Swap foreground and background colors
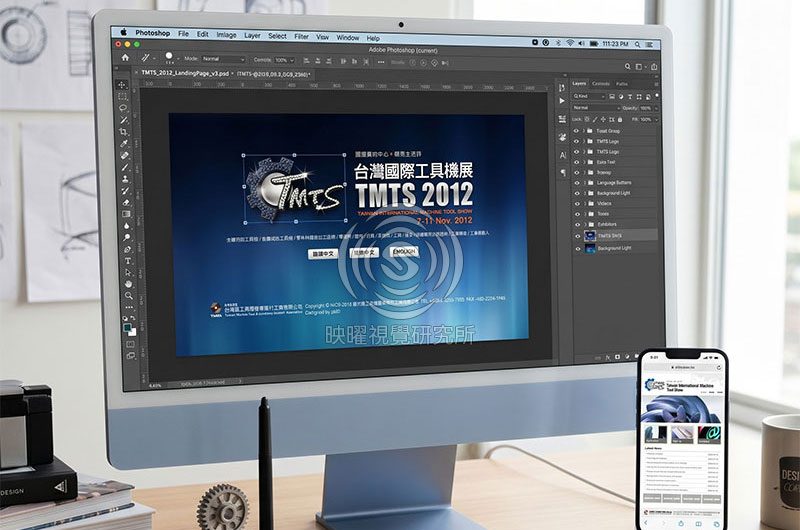 coord(133,318)
